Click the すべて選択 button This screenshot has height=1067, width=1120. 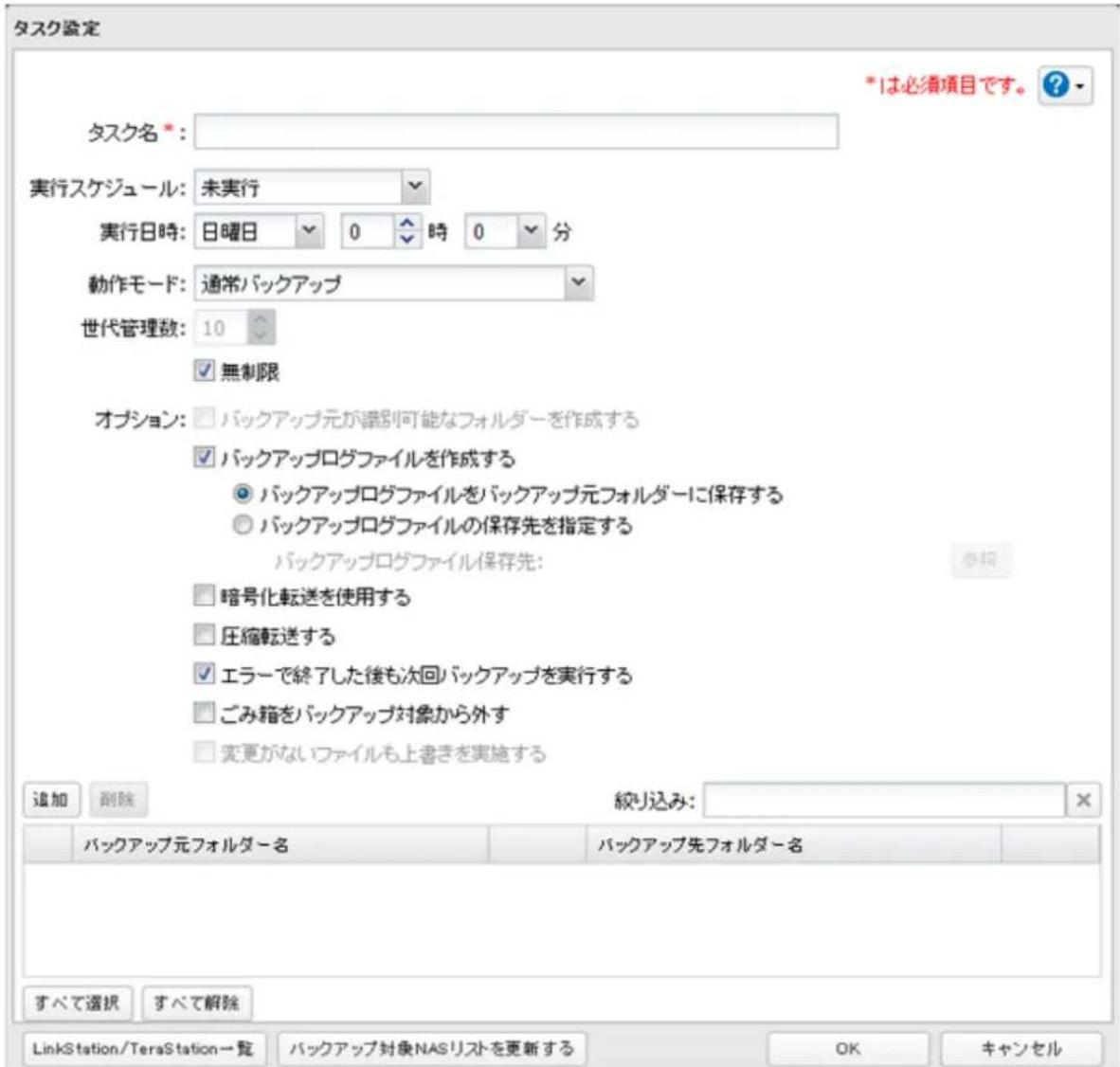tap(77, 1004)
